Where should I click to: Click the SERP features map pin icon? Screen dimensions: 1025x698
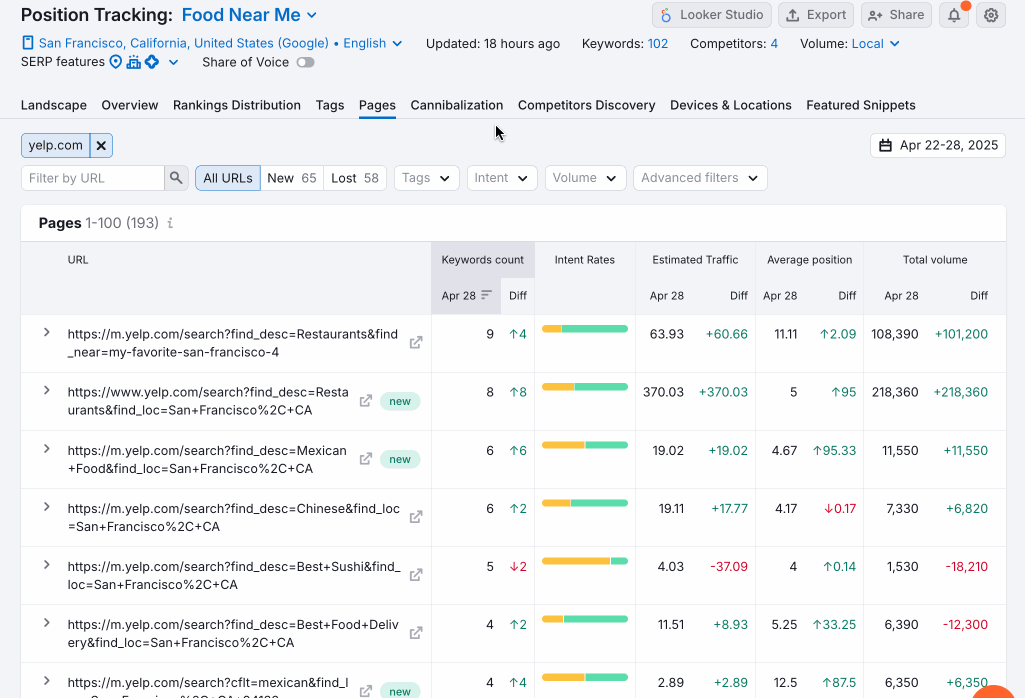coord(115,62)
